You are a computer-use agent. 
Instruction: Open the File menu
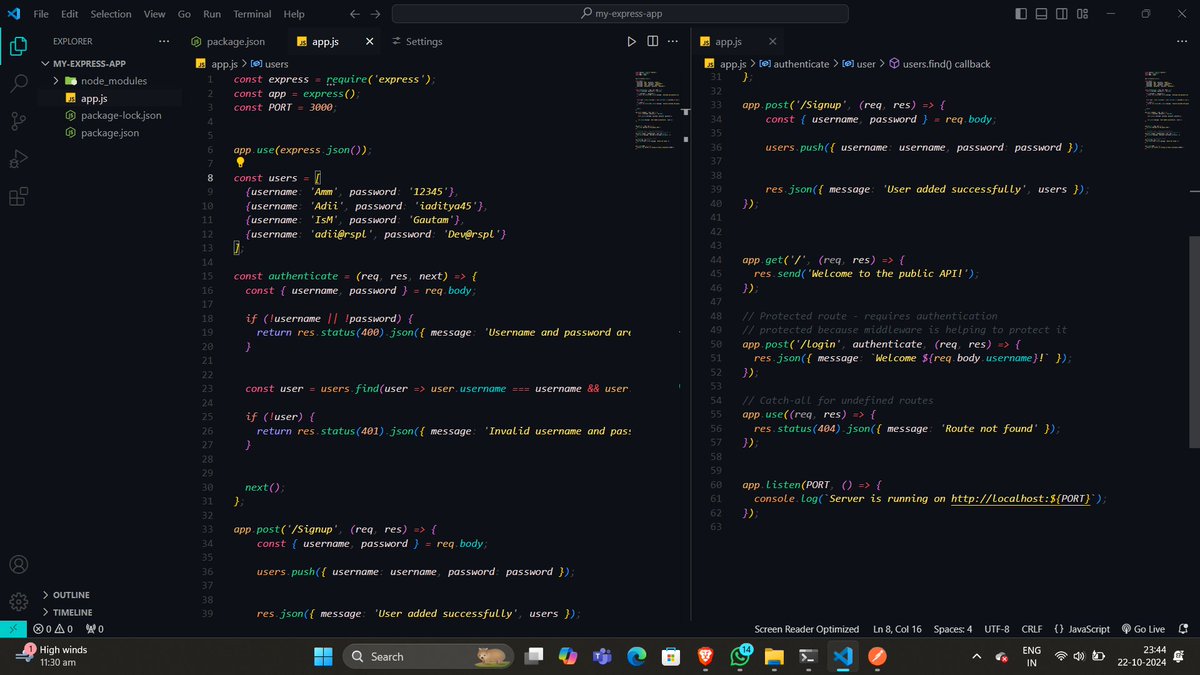(x=42, y=14)
